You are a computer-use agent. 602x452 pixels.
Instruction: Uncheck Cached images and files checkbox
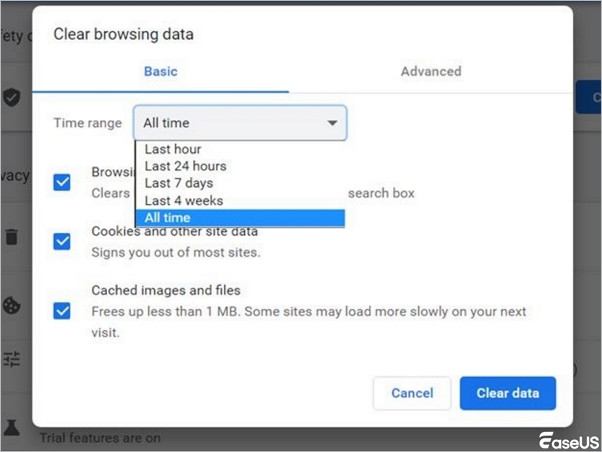pyautogui.click(x=62, y=310)
